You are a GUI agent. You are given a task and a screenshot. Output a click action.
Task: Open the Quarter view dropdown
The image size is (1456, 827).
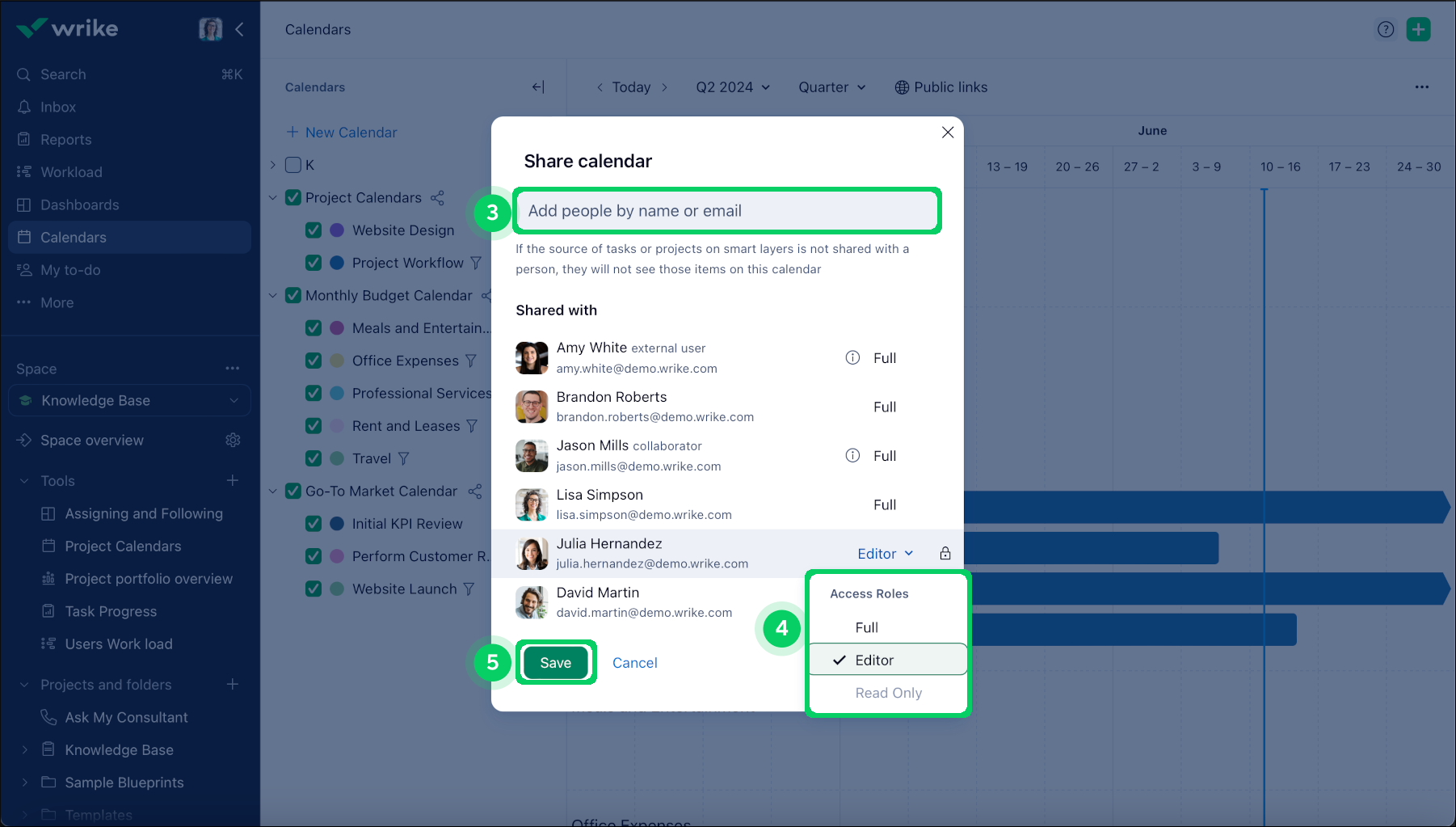click(831, 87)
